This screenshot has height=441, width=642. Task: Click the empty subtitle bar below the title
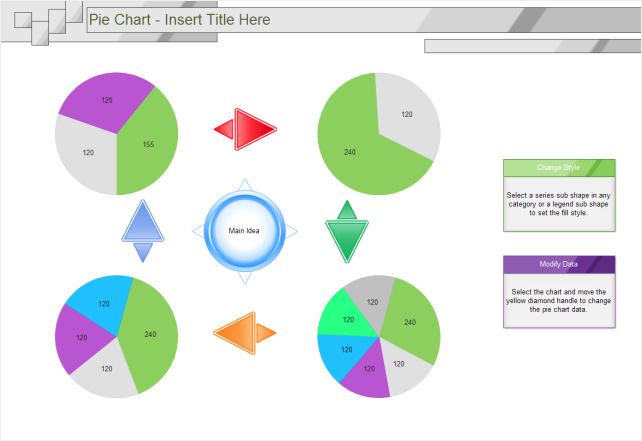click(x=532, y=46)
